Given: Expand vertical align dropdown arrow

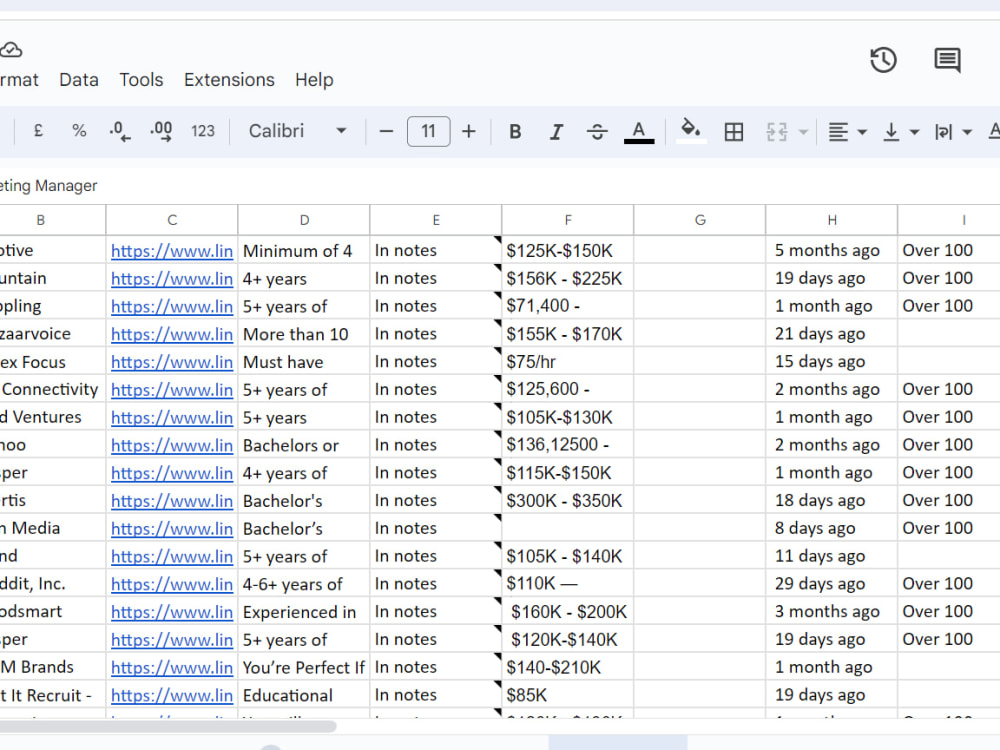Looking at the screenshot, I should coord(915,132).
